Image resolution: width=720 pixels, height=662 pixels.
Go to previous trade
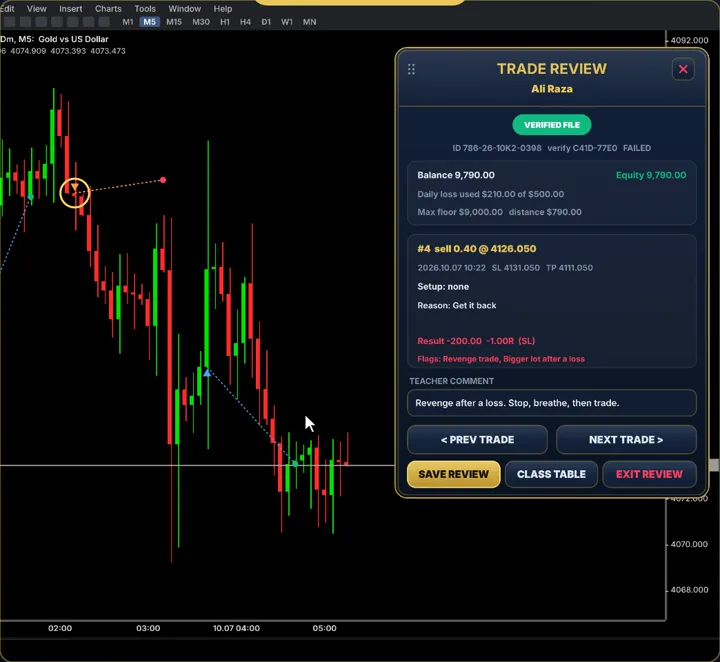(x=477, y=440)
